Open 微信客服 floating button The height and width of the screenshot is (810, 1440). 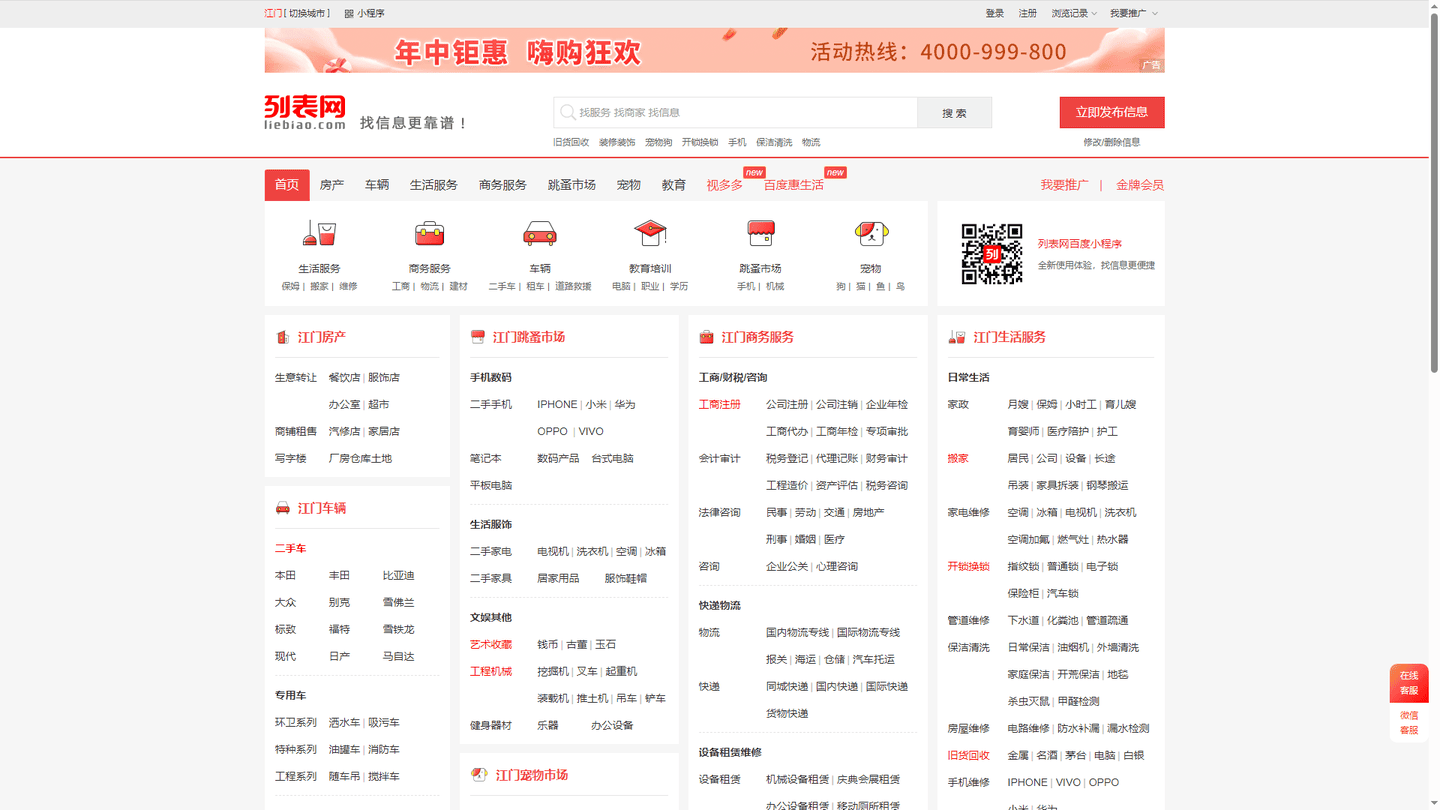[1409, 722]
